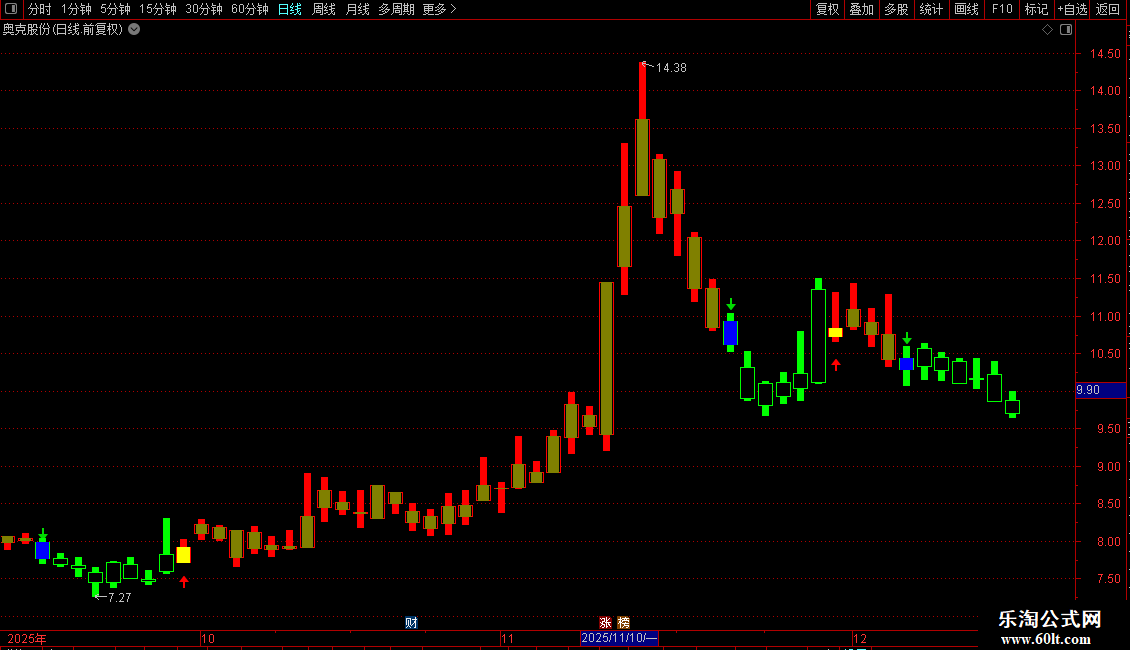Image resolution: width=1130 pixels, height=650 pixels.
Task: Click the 7.27 low price label
Action: point(120,597)
